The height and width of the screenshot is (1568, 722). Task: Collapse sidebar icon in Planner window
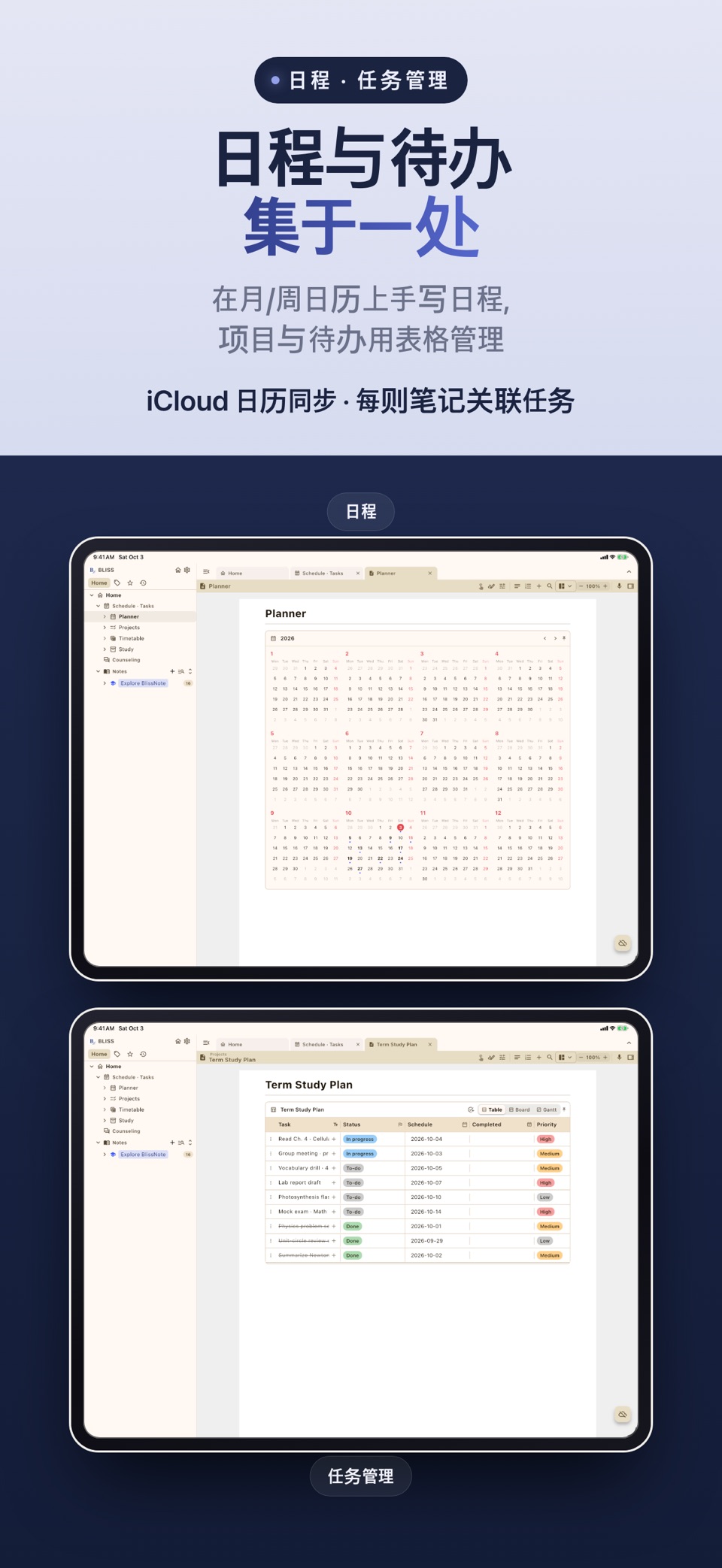[x=206, y=572]
